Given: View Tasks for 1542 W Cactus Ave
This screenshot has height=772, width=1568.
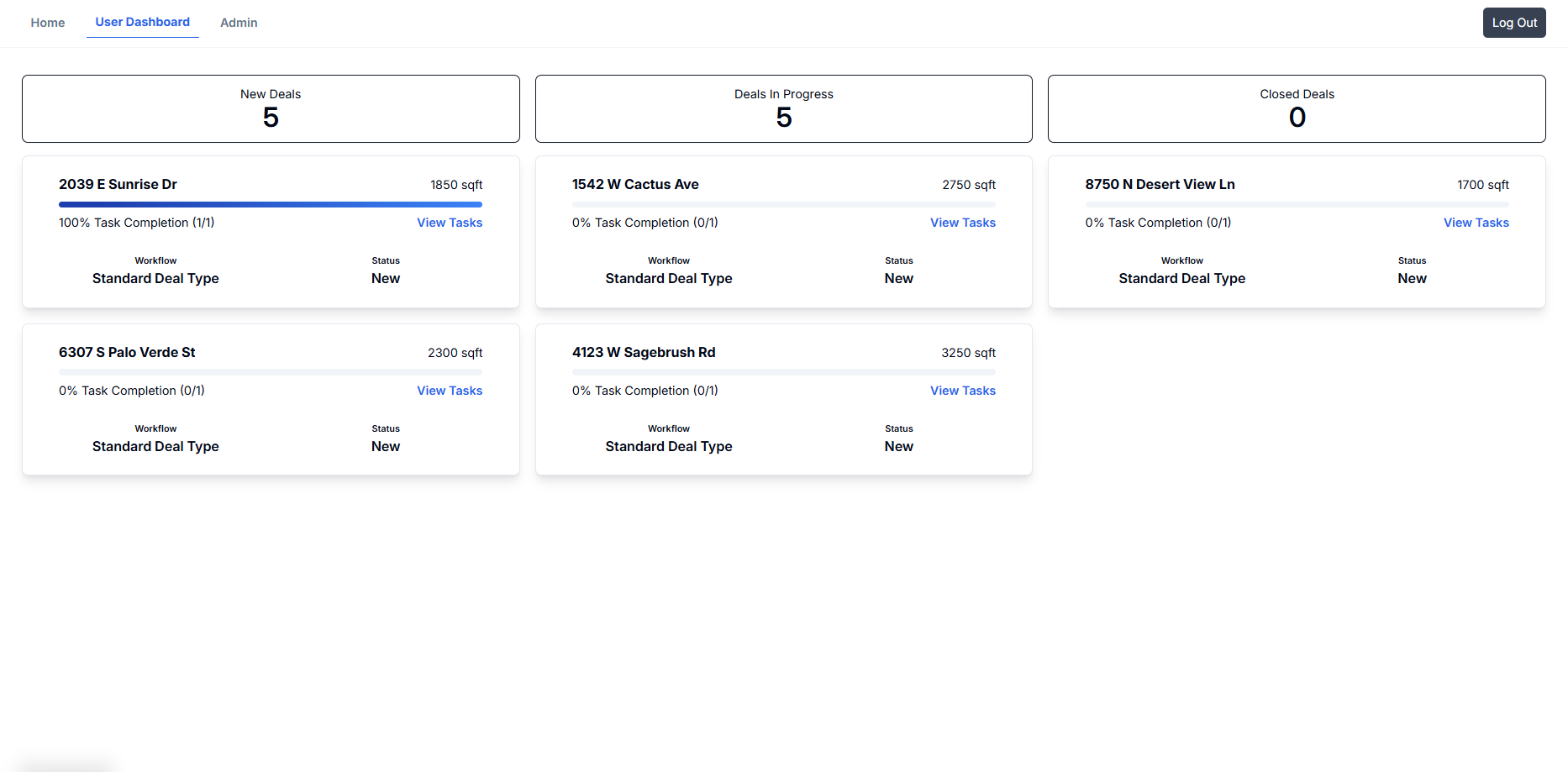Looking at the screenshot, I should point(963,223).
